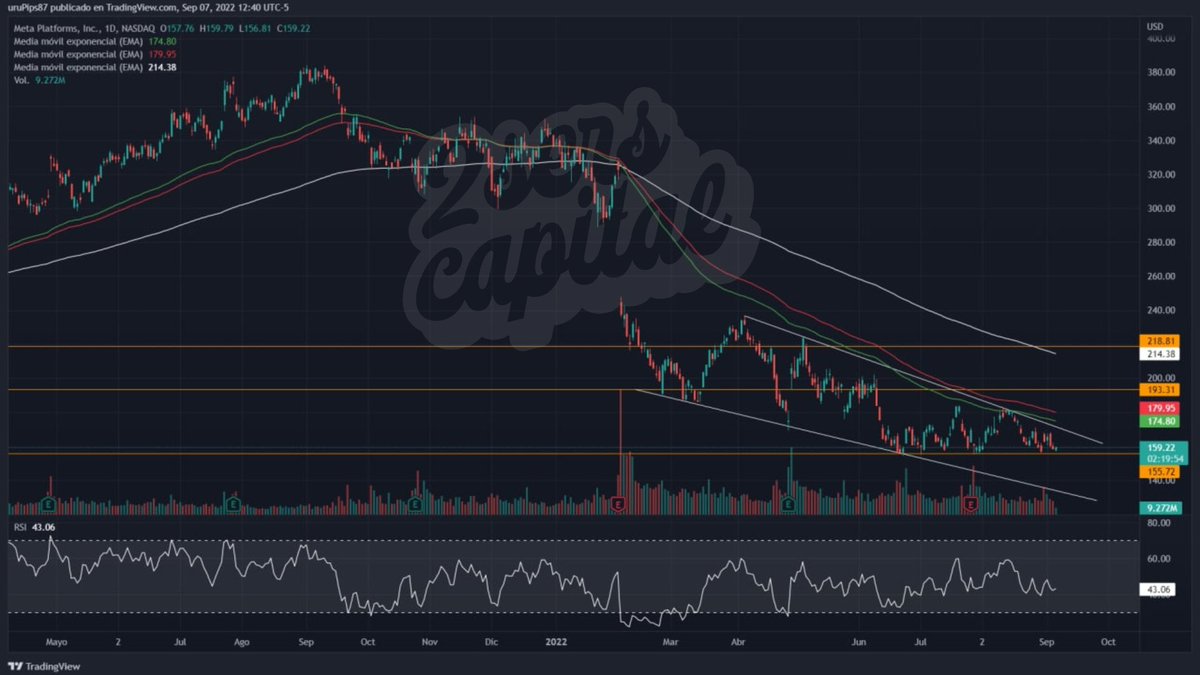
Task: Click the 9.272M volume axis label
Action: pos(1160,508)
